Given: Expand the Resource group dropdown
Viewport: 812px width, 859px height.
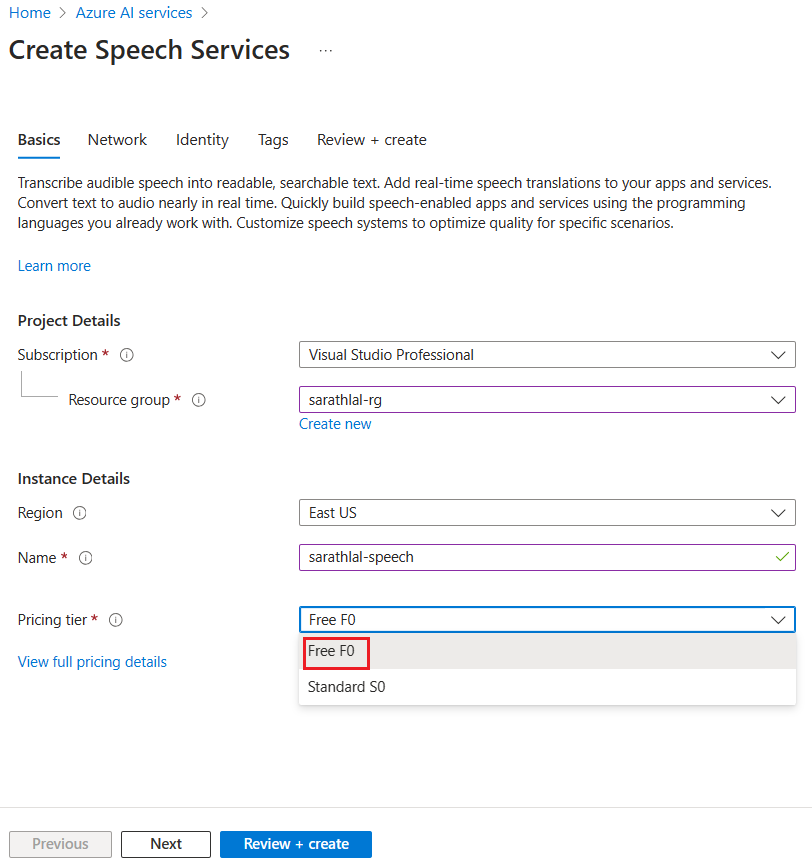Looking at the screenshot, I should 779,399.
